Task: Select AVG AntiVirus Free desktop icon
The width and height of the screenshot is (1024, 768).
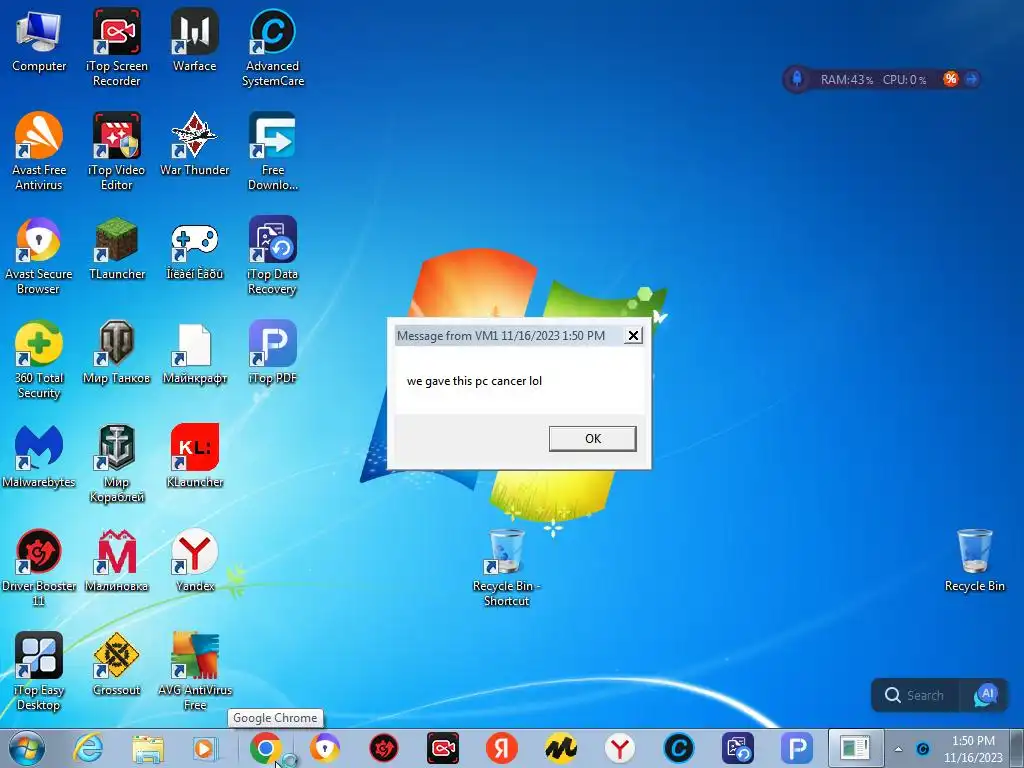Action: coord(195,671)
